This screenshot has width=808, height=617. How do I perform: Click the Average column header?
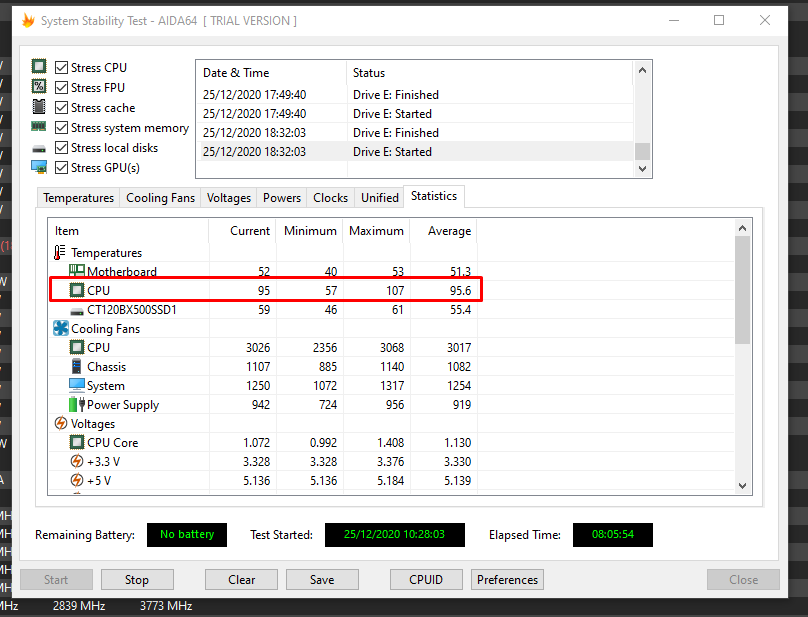444,231
